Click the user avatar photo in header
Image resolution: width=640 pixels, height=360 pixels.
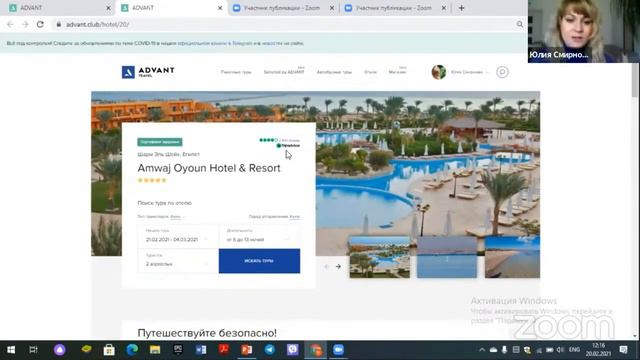coord(438,72)
